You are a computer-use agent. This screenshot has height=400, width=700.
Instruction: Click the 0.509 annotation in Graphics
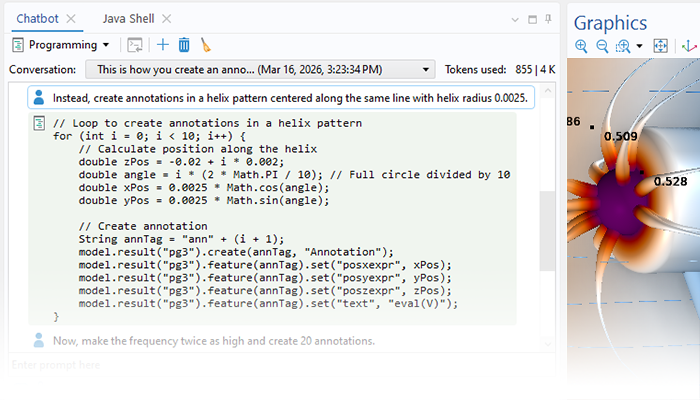[x=621, y=136]
